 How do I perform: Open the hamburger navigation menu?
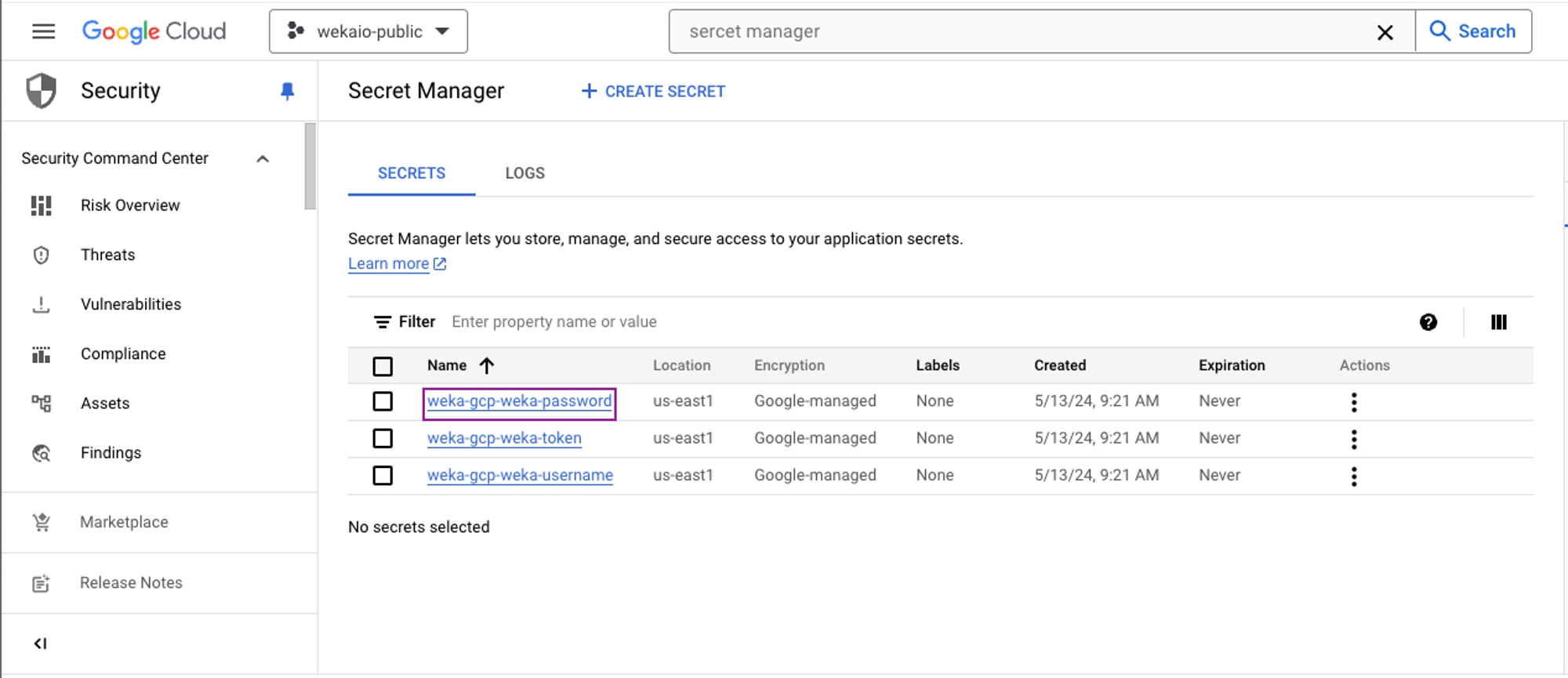point(43,31)
